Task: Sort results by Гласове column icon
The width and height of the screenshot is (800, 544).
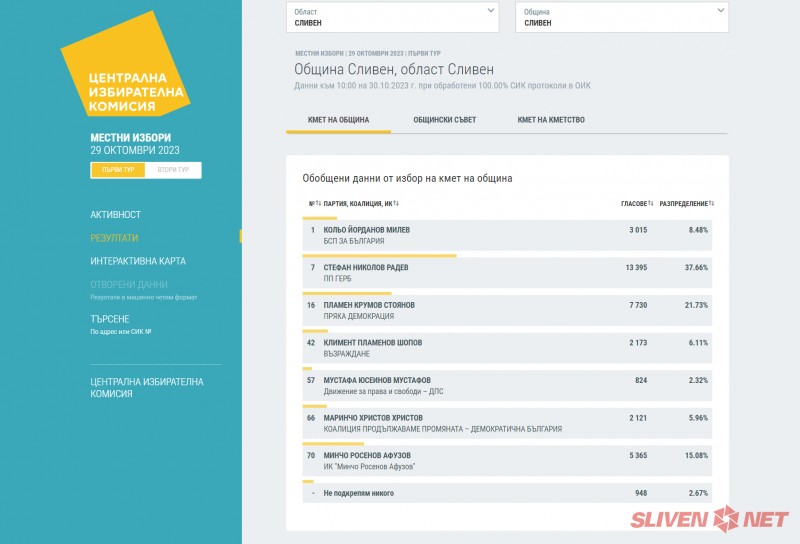Action: [650, 203]
